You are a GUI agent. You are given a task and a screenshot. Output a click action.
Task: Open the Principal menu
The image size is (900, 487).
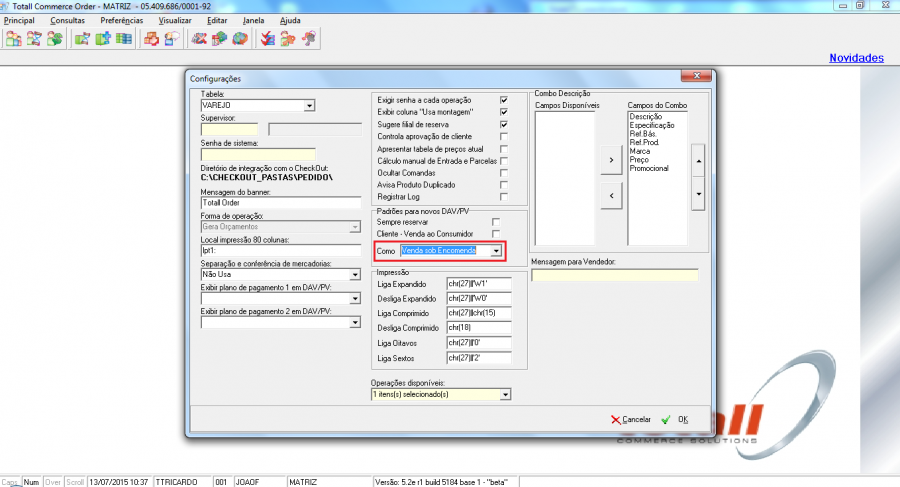[x=19, y=20]
